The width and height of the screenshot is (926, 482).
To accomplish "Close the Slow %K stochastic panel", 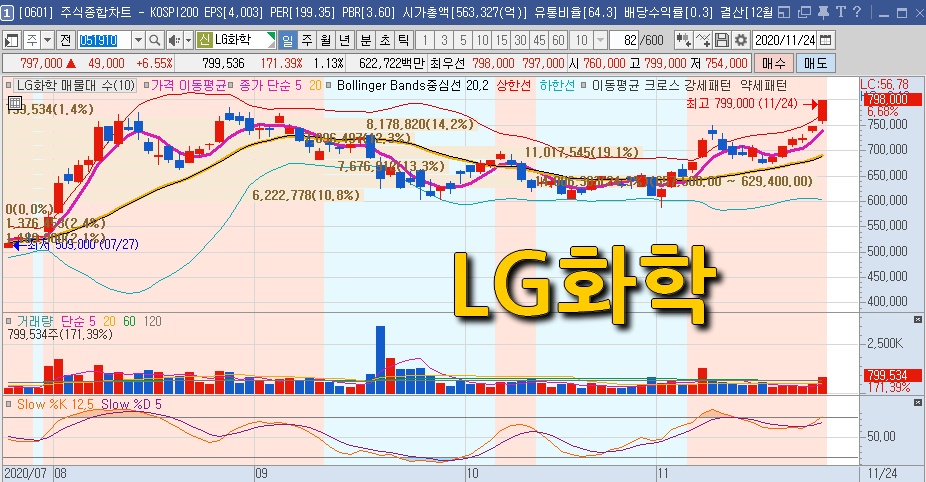I will [917, 402].
